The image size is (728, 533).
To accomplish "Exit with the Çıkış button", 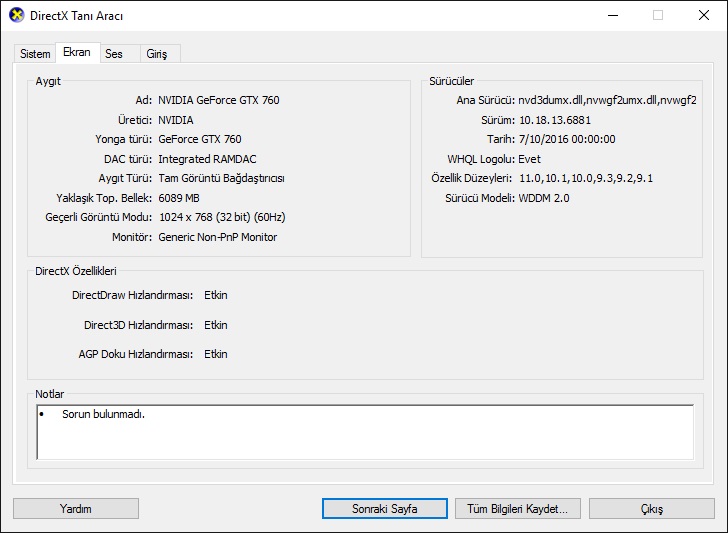I will click(x=652, y=509).
